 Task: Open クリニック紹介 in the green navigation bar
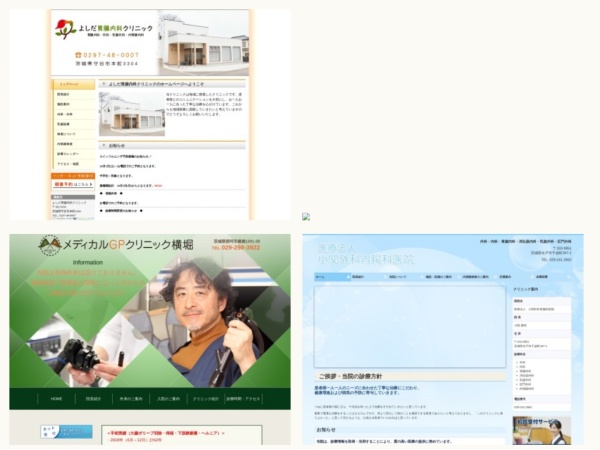[206, 399]
